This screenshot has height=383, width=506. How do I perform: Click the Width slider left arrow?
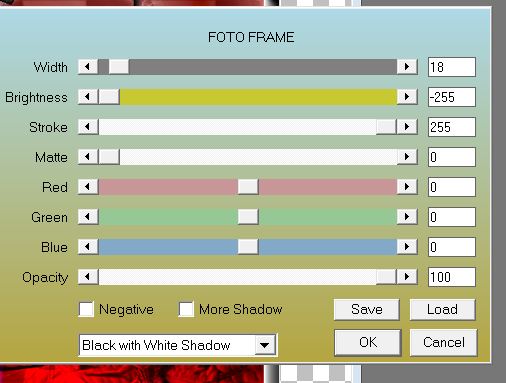point(88,67)
